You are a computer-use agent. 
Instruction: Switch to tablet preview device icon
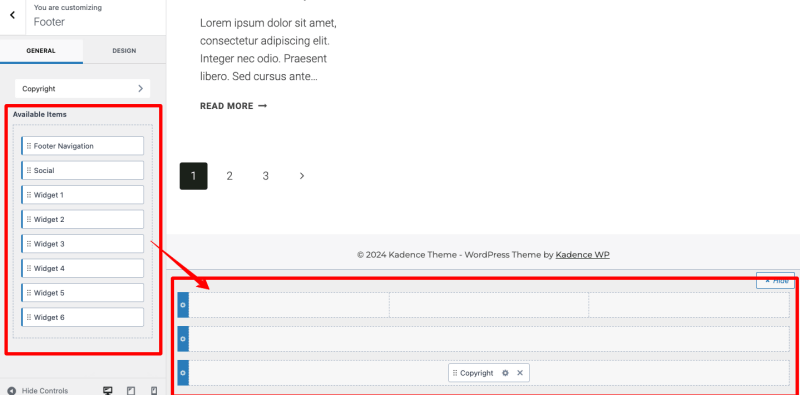[131, 390]
